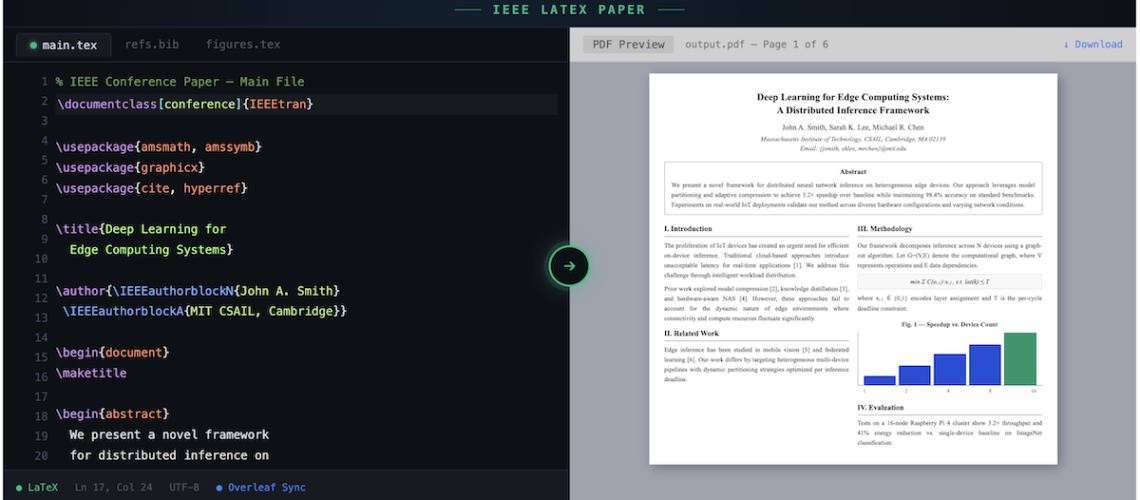
Task: Click the \begin{abstract} line
Action: point(113,414)
